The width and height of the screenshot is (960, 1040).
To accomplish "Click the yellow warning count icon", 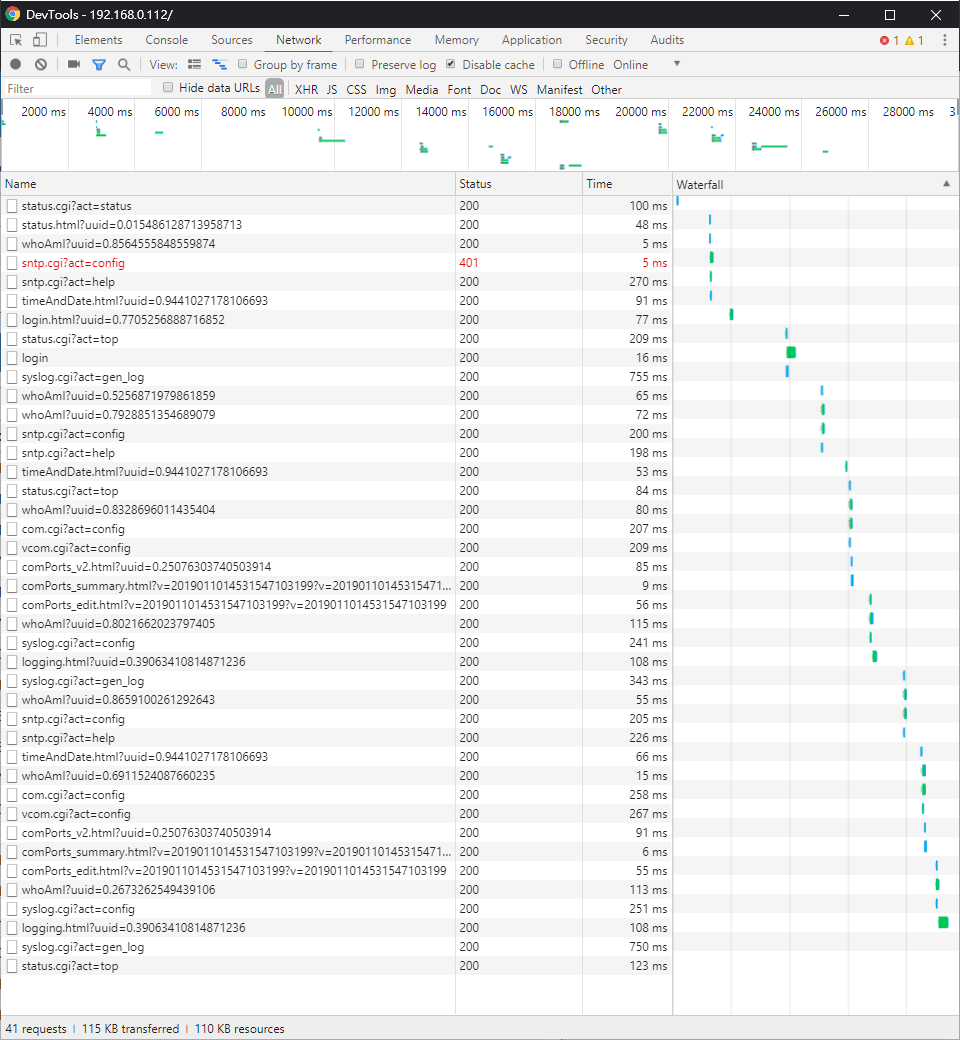I will tap(910, 40).
